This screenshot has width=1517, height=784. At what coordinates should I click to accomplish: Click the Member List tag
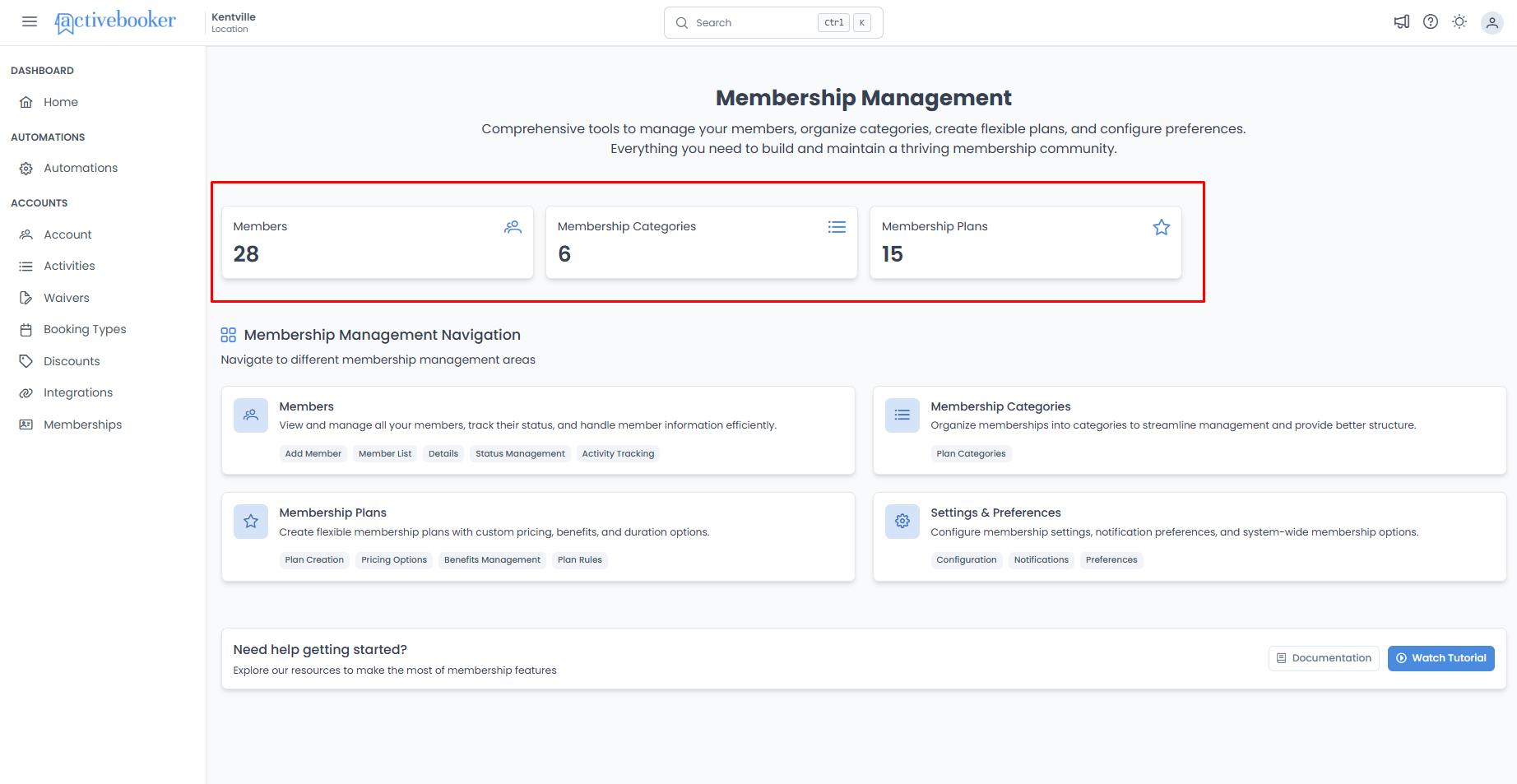385,453
